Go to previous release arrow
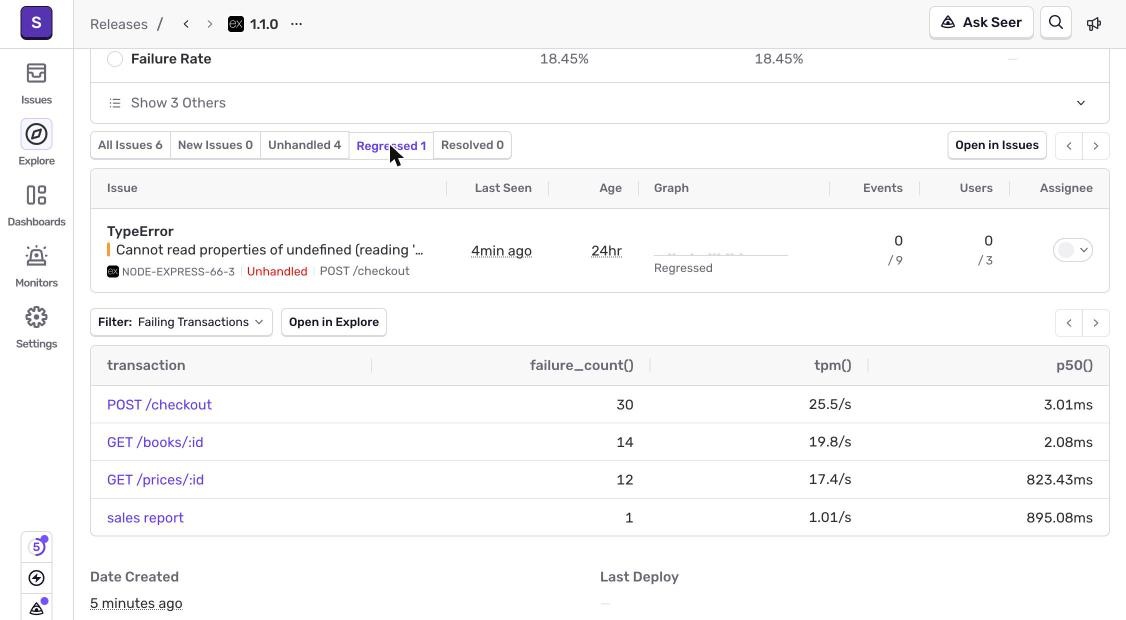 [x=186, y=24]
